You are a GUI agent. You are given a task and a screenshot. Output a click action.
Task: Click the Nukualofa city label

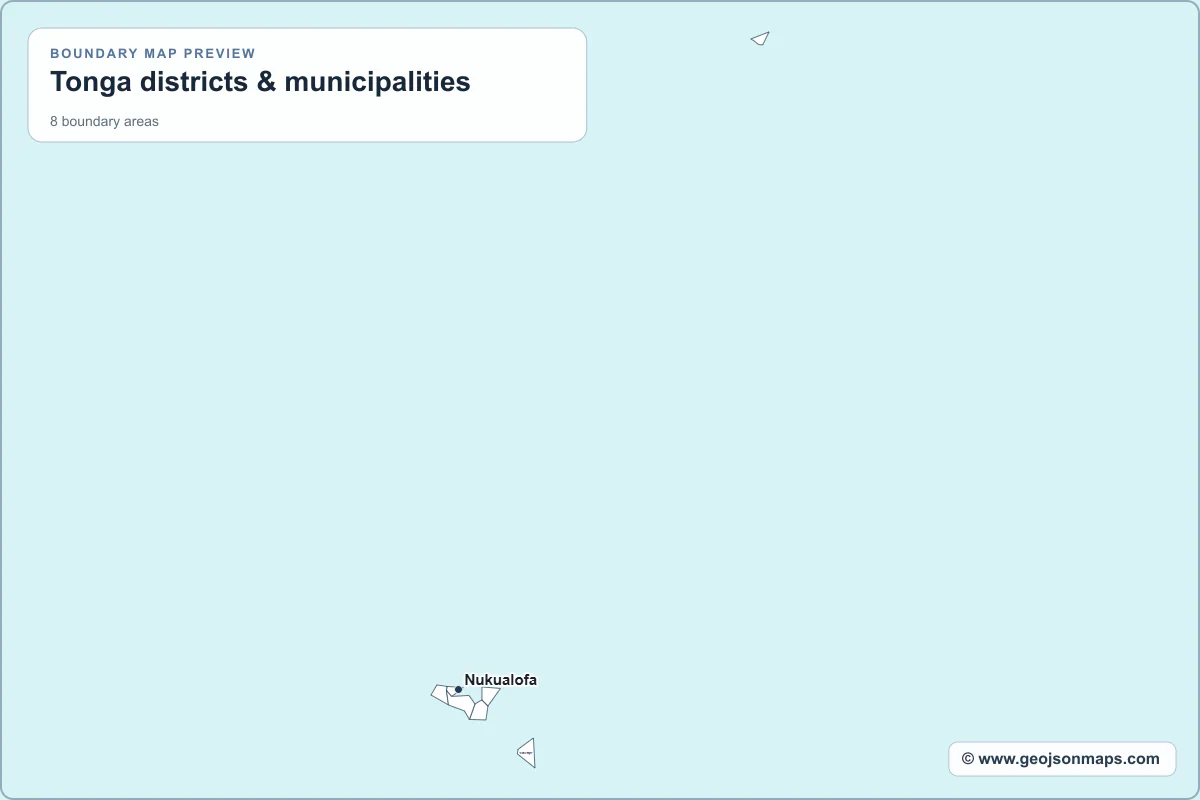click(x=500, y=680)
